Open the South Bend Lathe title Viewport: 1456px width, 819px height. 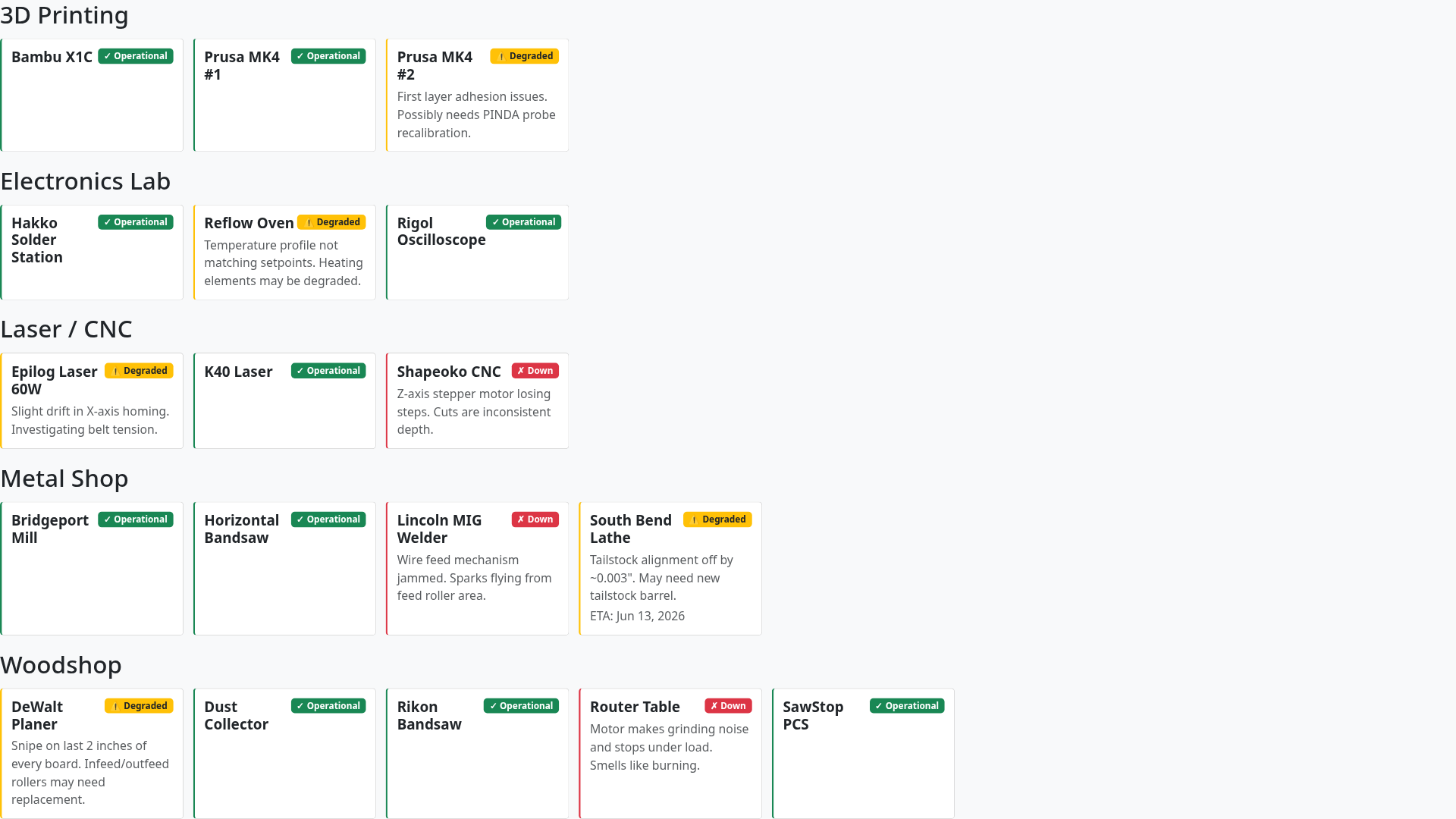(x=631, y=529)
